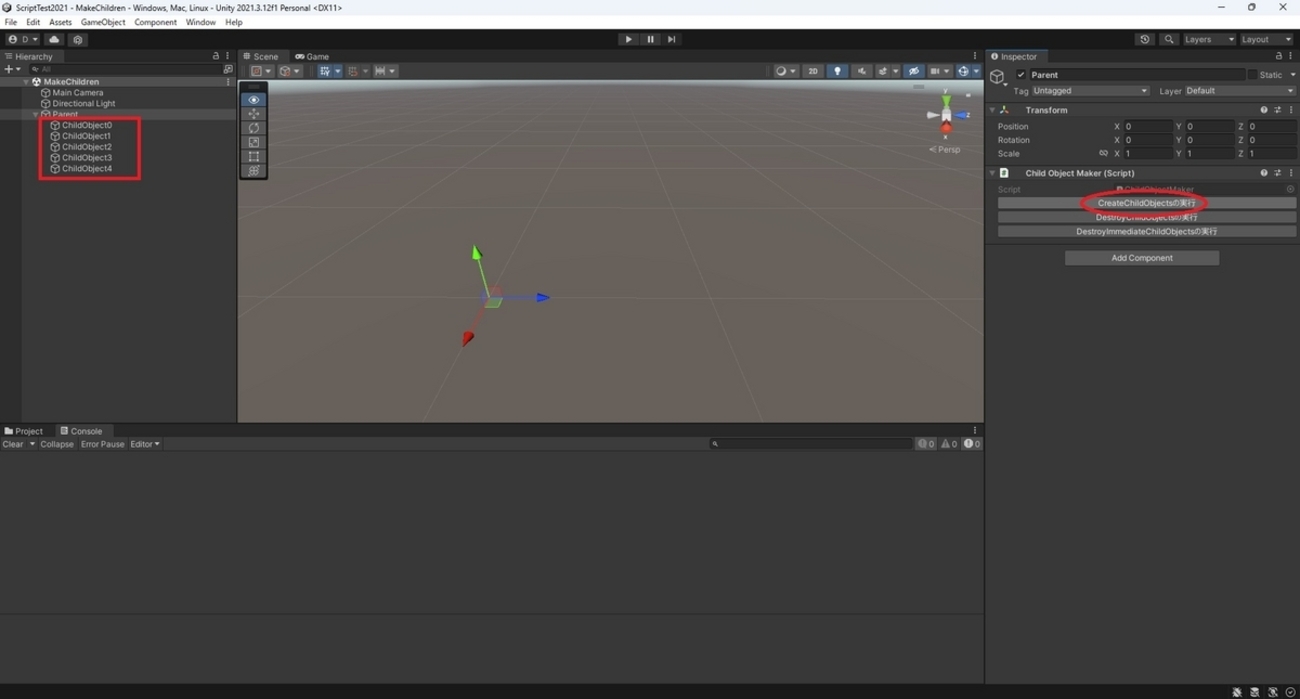Open the GameObject menu
Viewport: 1300px width, 699px height.
[x=104, y=21]
